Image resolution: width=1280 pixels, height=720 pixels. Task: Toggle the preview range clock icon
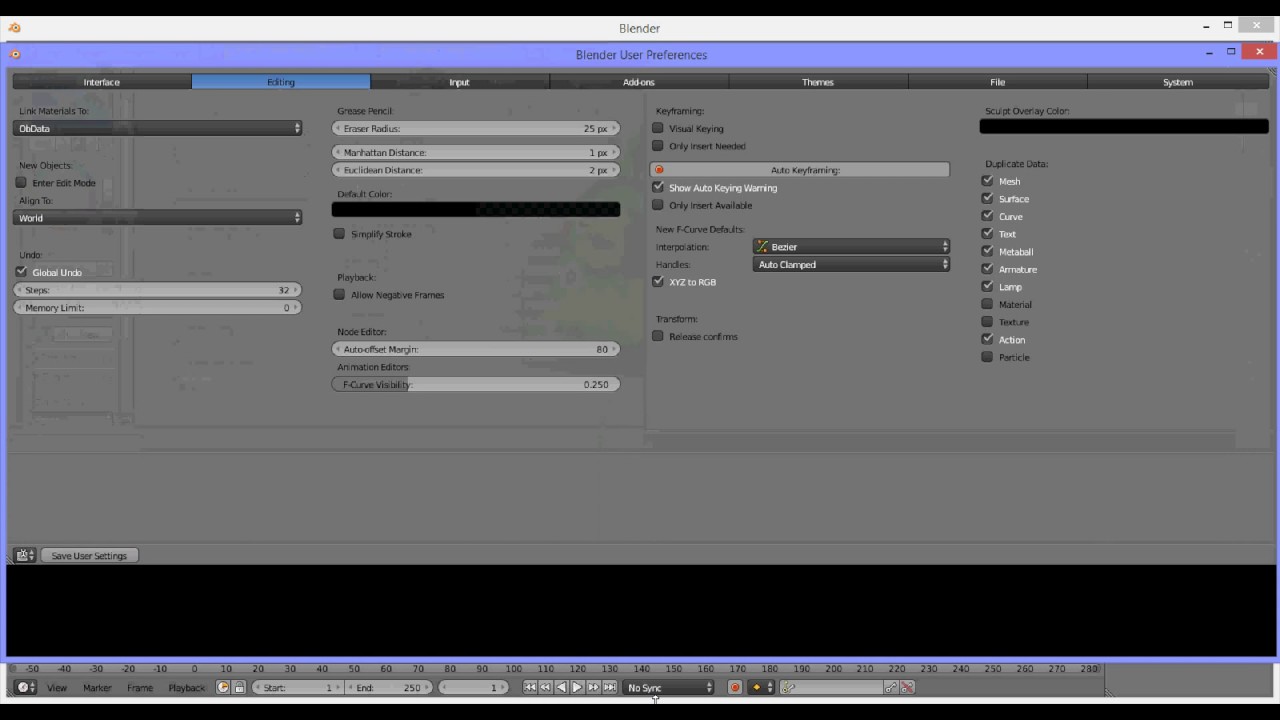[223, 688]
